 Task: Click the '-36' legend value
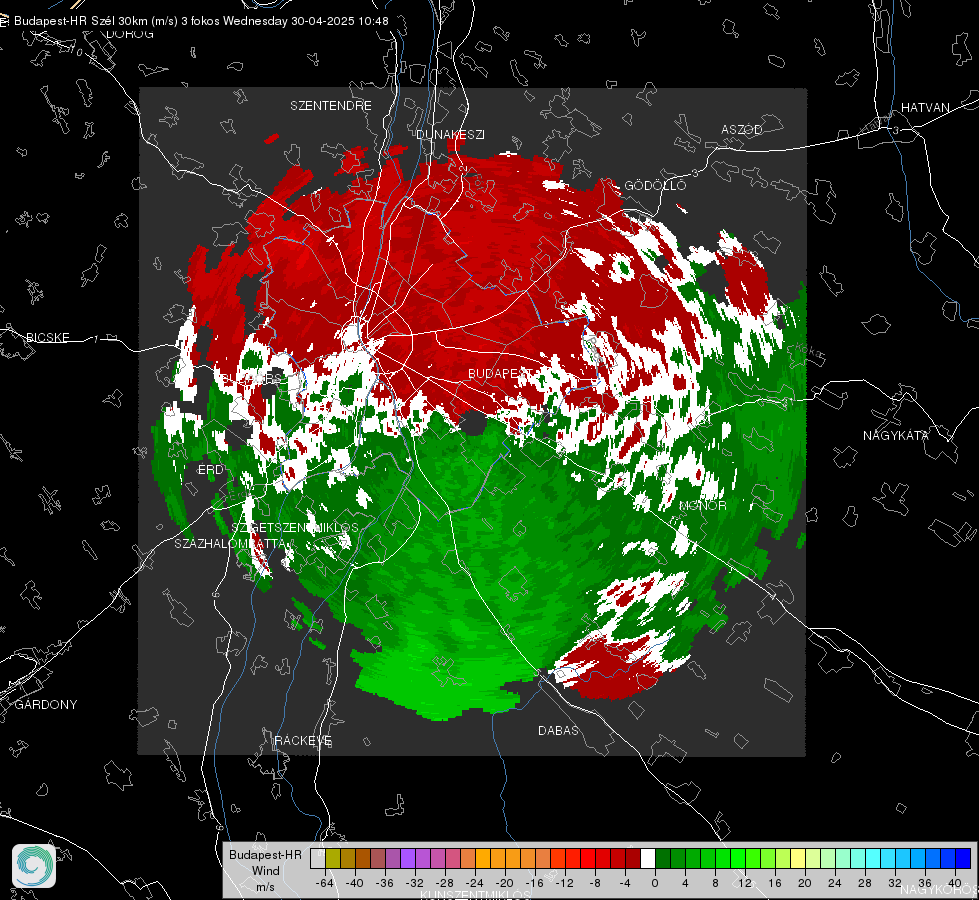[385, 883]
